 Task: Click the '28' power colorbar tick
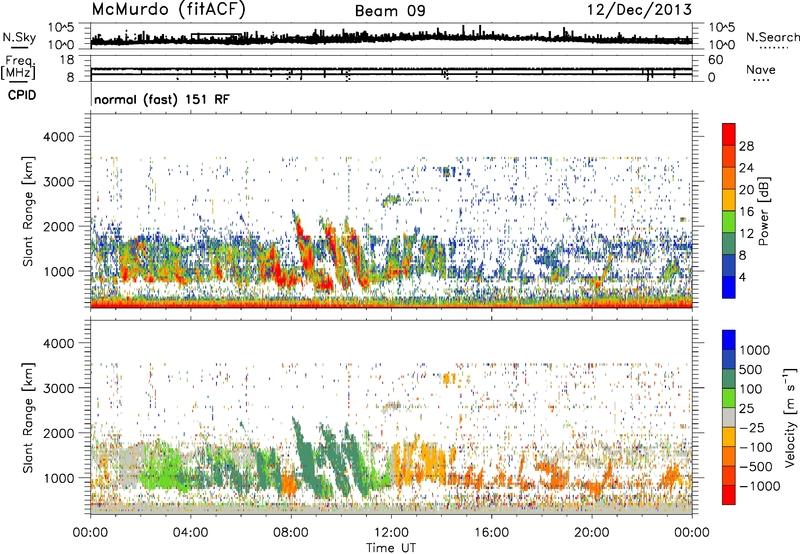pos(746,146)
